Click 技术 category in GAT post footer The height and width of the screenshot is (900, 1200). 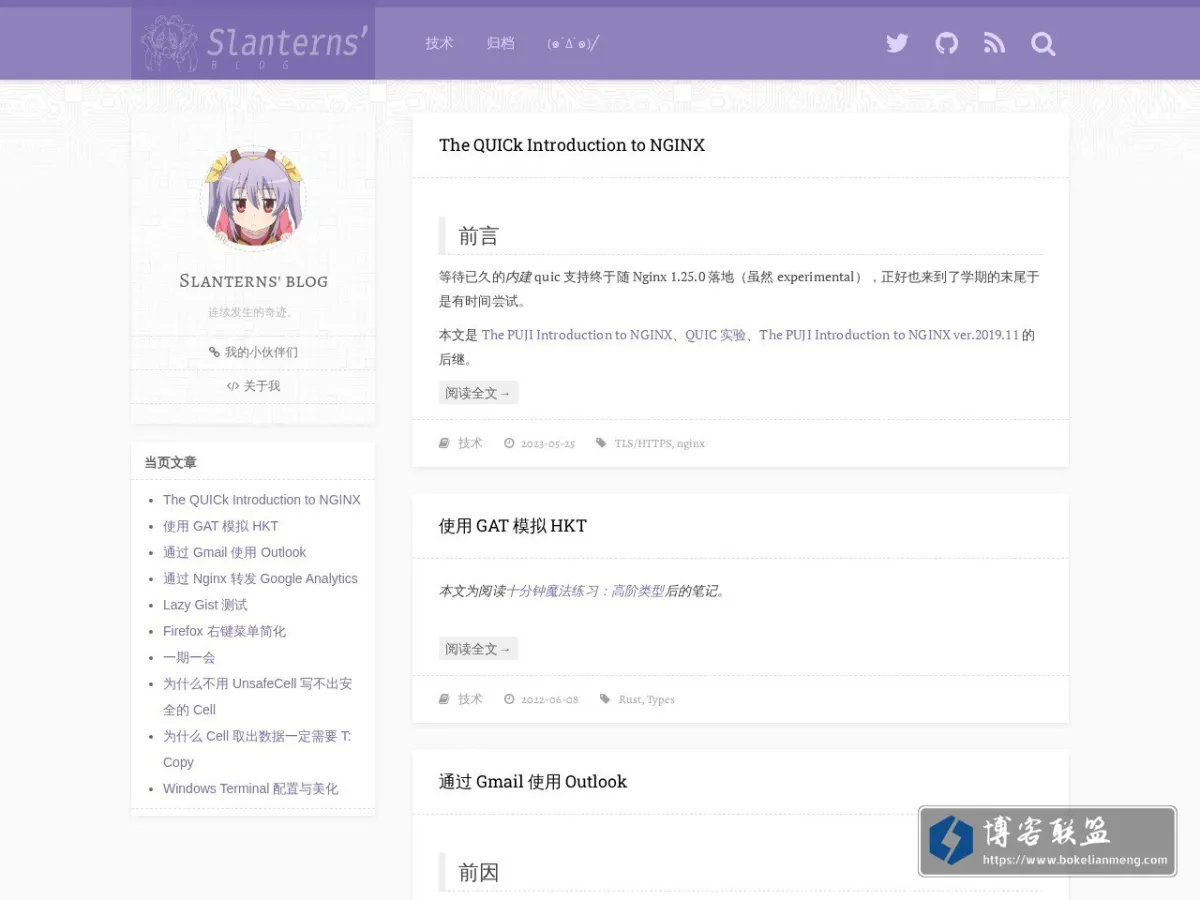470,699
